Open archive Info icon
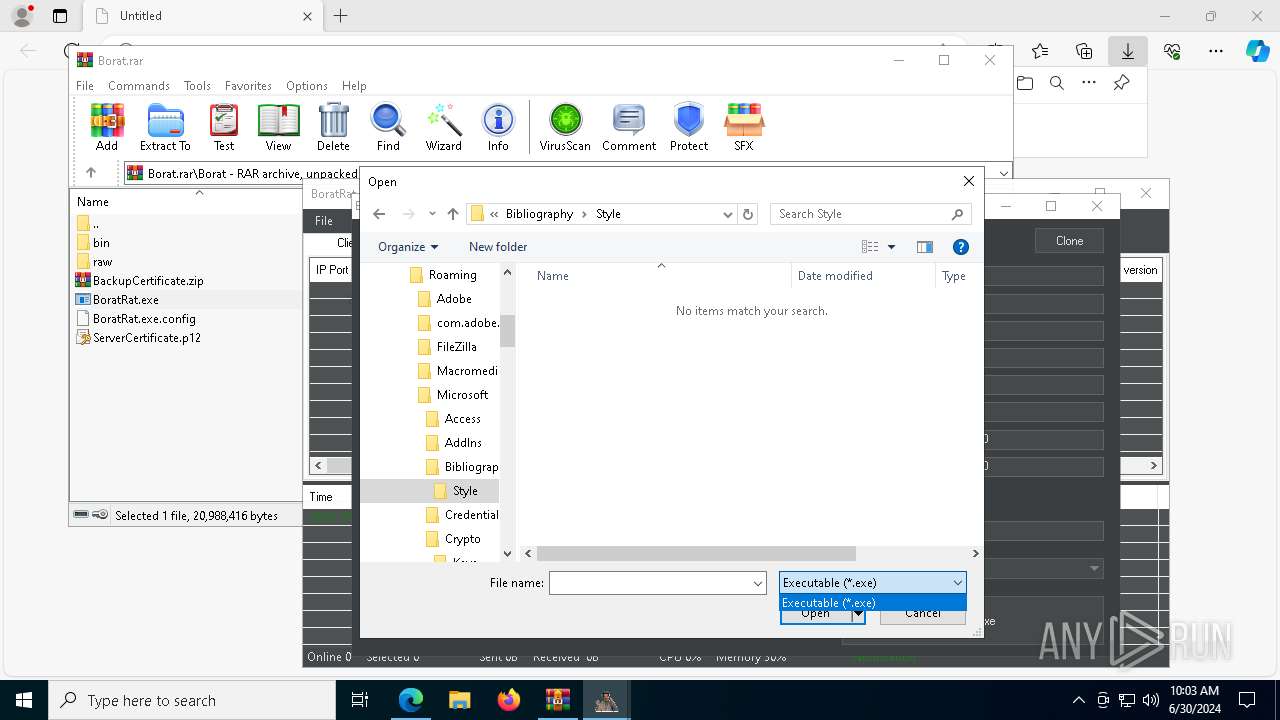The width and height of the screenshot is (1280, 720). tap(498, 127)
